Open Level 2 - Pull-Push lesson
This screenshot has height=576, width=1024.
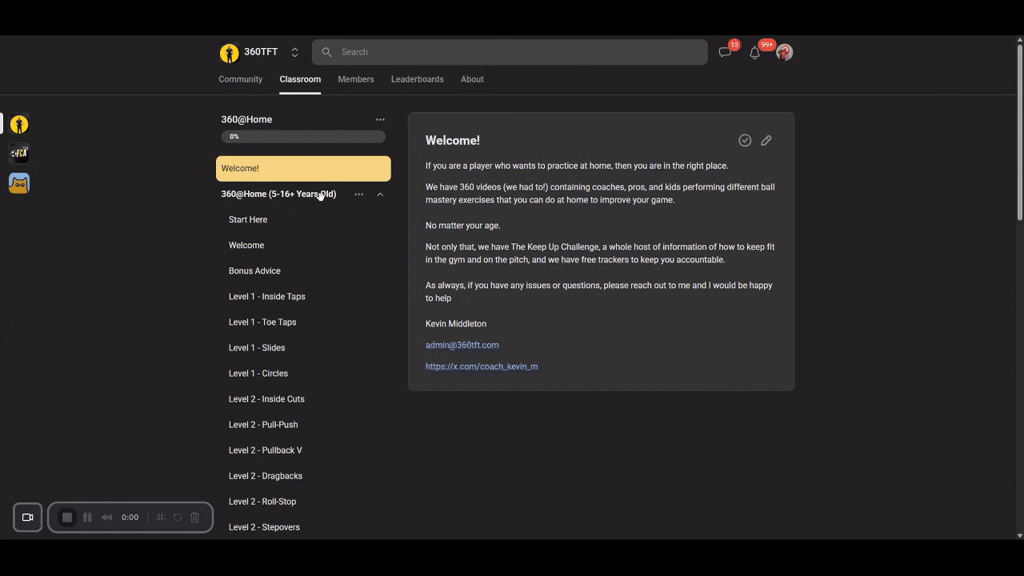263,424
